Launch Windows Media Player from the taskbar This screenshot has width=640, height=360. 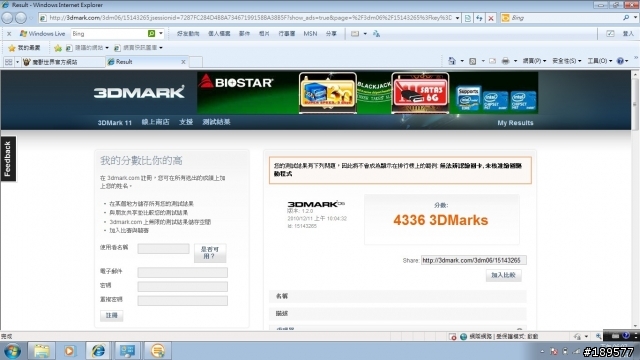point(69,351)
